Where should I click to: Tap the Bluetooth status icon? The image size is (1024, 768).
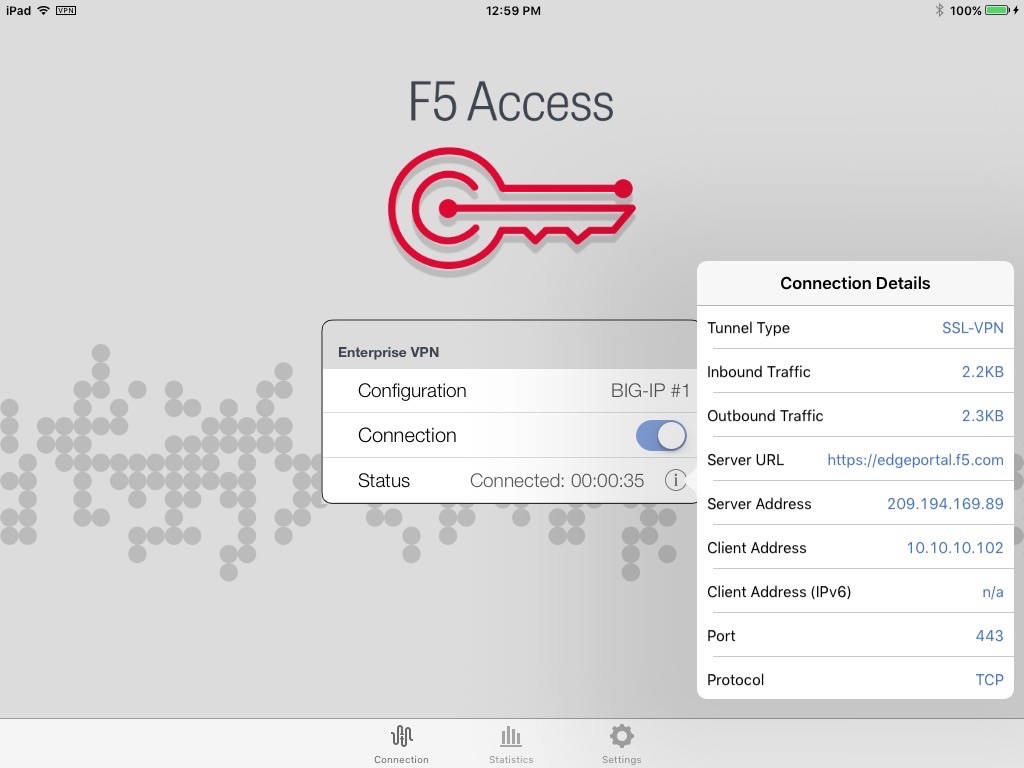[x=939, y=10]
